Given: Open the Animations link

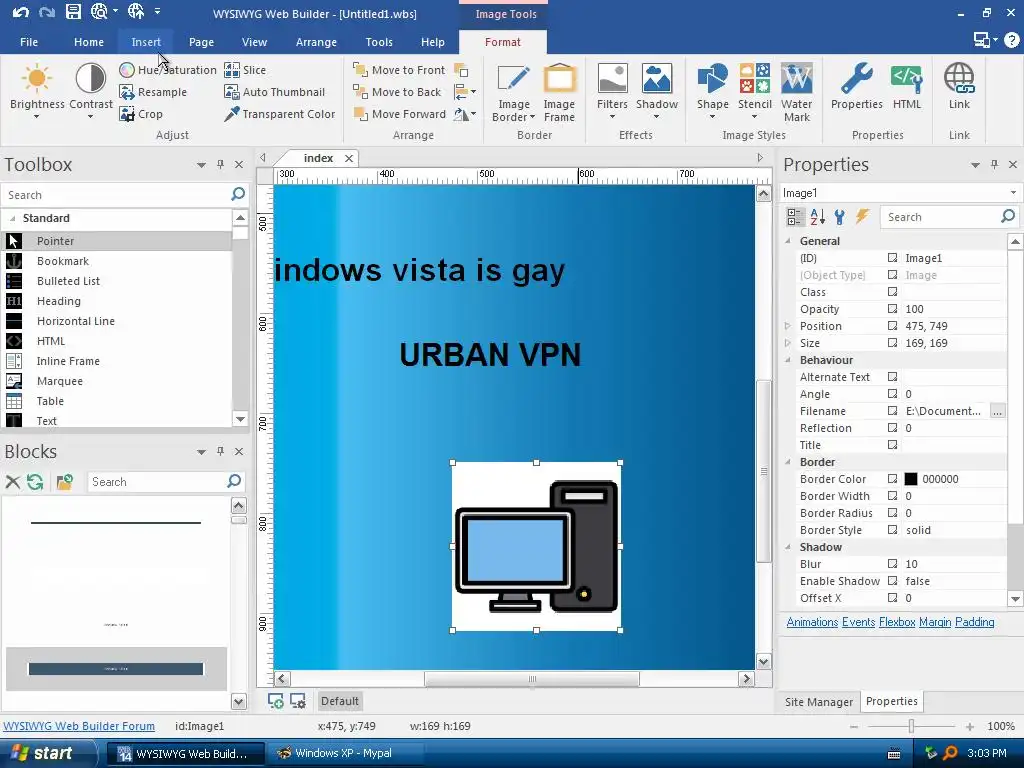Looking at the screenshot, I should [x=812, y=622].
